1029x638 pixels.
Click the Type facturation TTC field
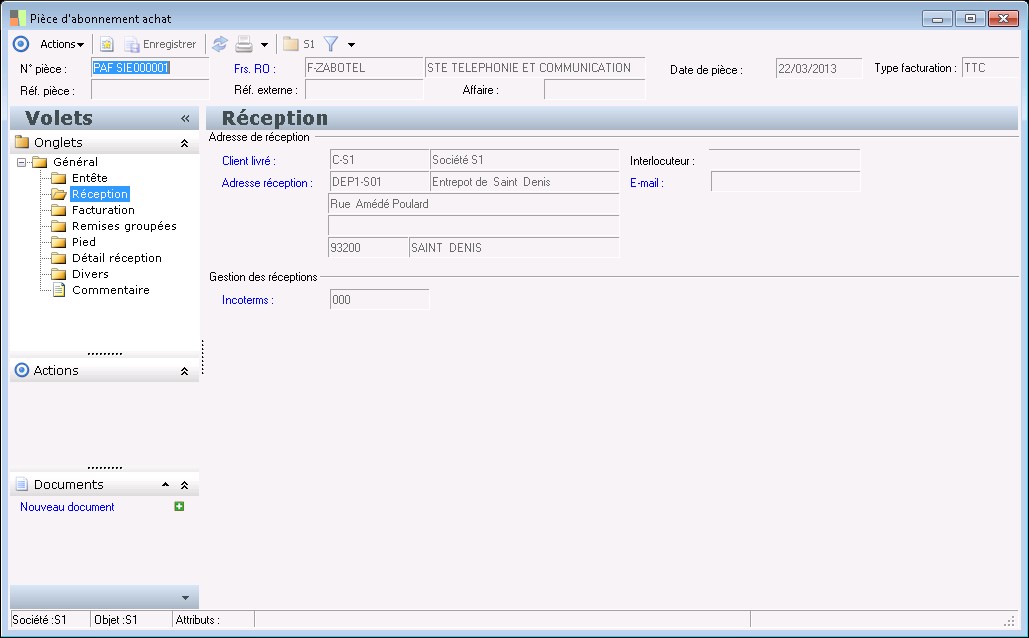pyautogui.click(x=991, y=68)
